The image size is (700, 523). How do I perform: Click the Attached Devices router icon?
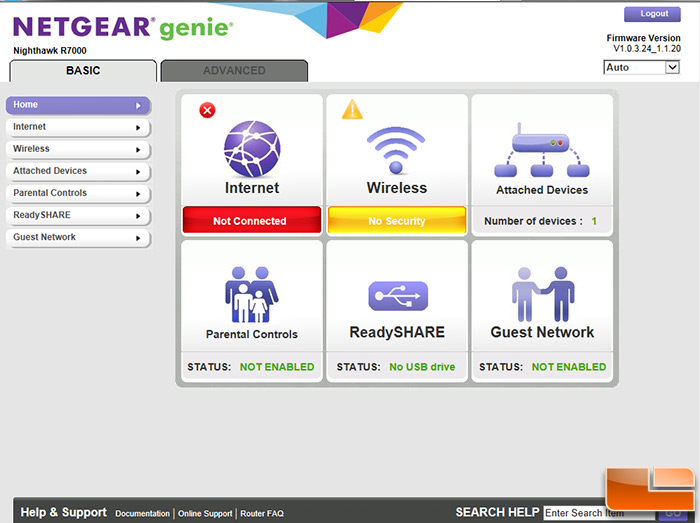click(542, 150)
